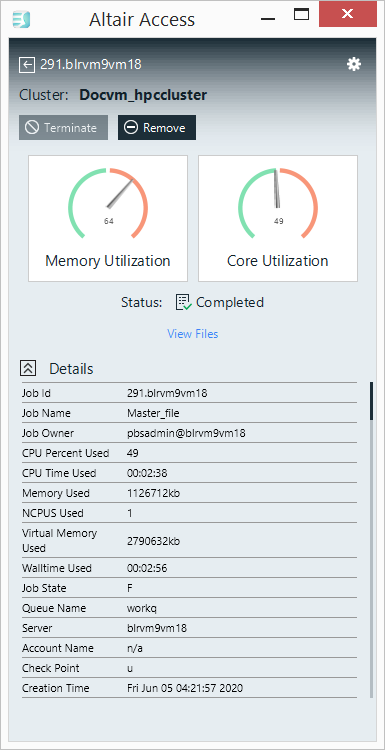Viewport: 385px width, 750px height.
Task: Click the Docvm_hpccluster cluster name
Action: pos(143,95)
